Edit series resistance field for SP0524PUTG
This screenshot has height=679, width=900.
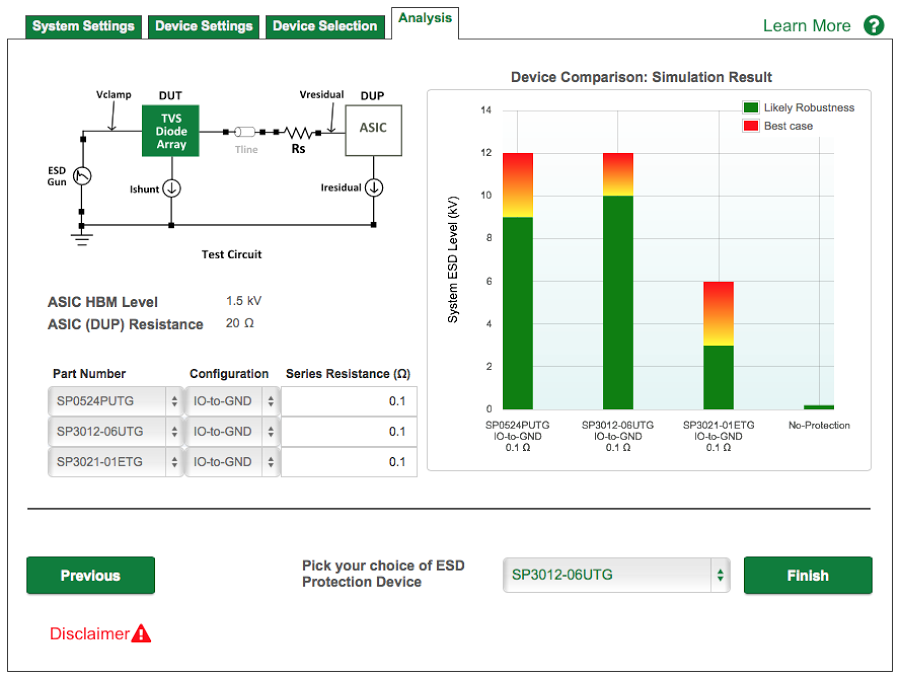point(348,401)
